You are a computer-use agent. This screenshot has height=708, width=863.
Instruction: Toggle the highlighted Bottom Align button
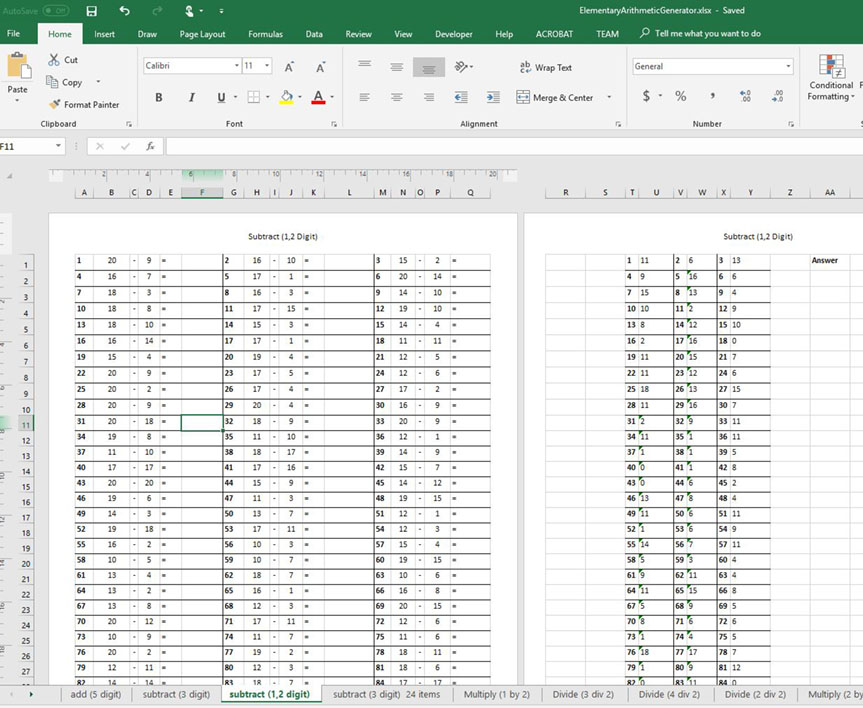(x=429, y=67)
